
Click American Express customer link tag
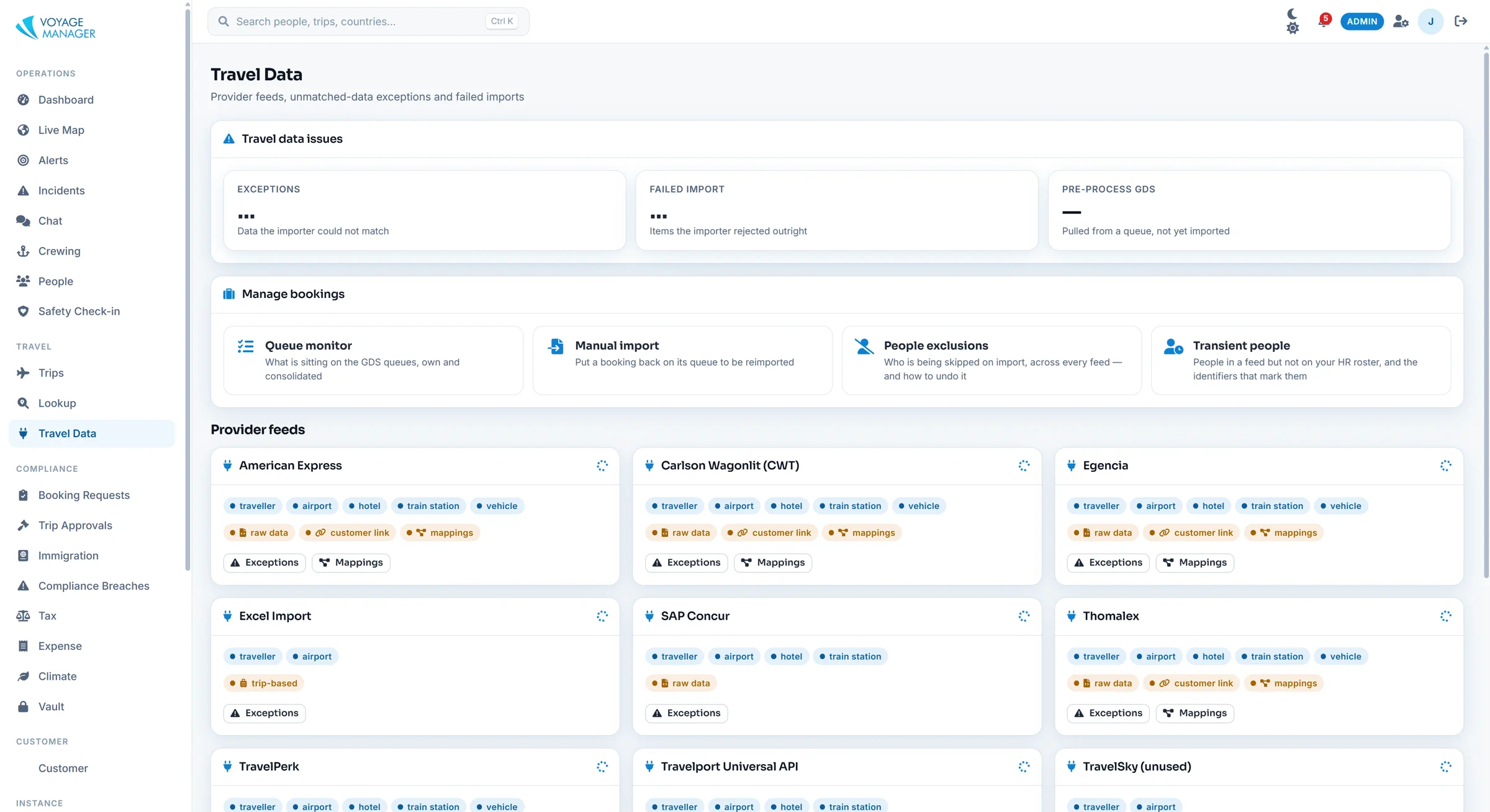point(348,533)
